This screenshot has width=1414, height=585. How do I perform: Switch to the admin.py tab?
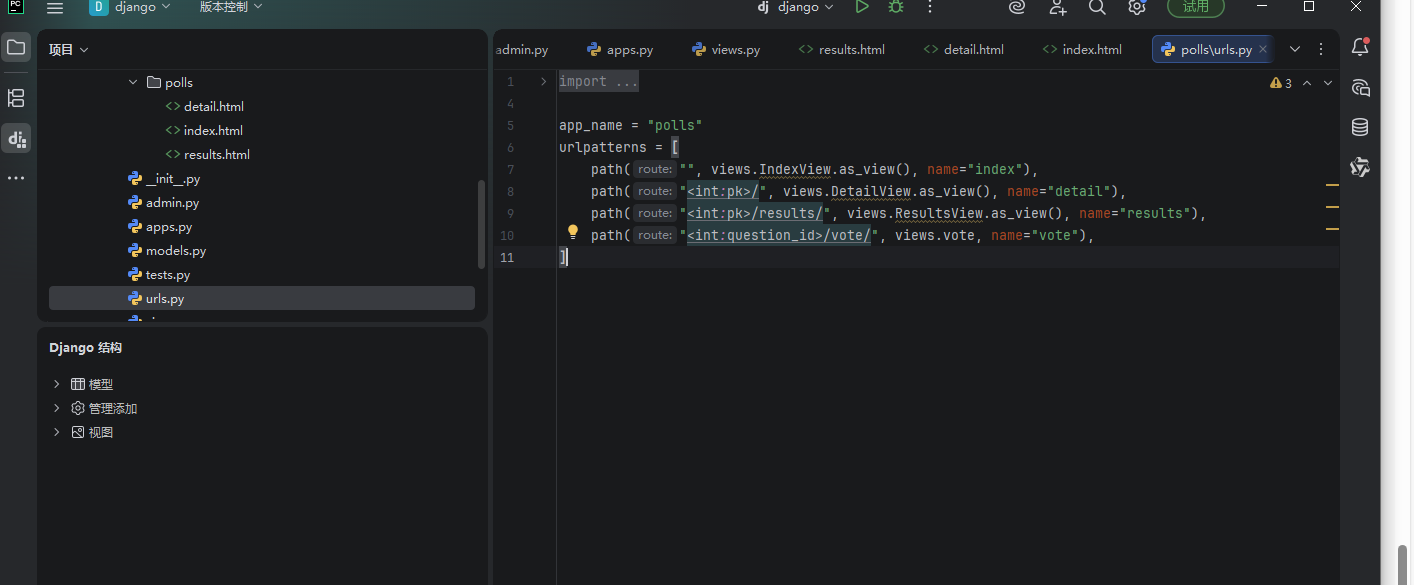point(522,49)
